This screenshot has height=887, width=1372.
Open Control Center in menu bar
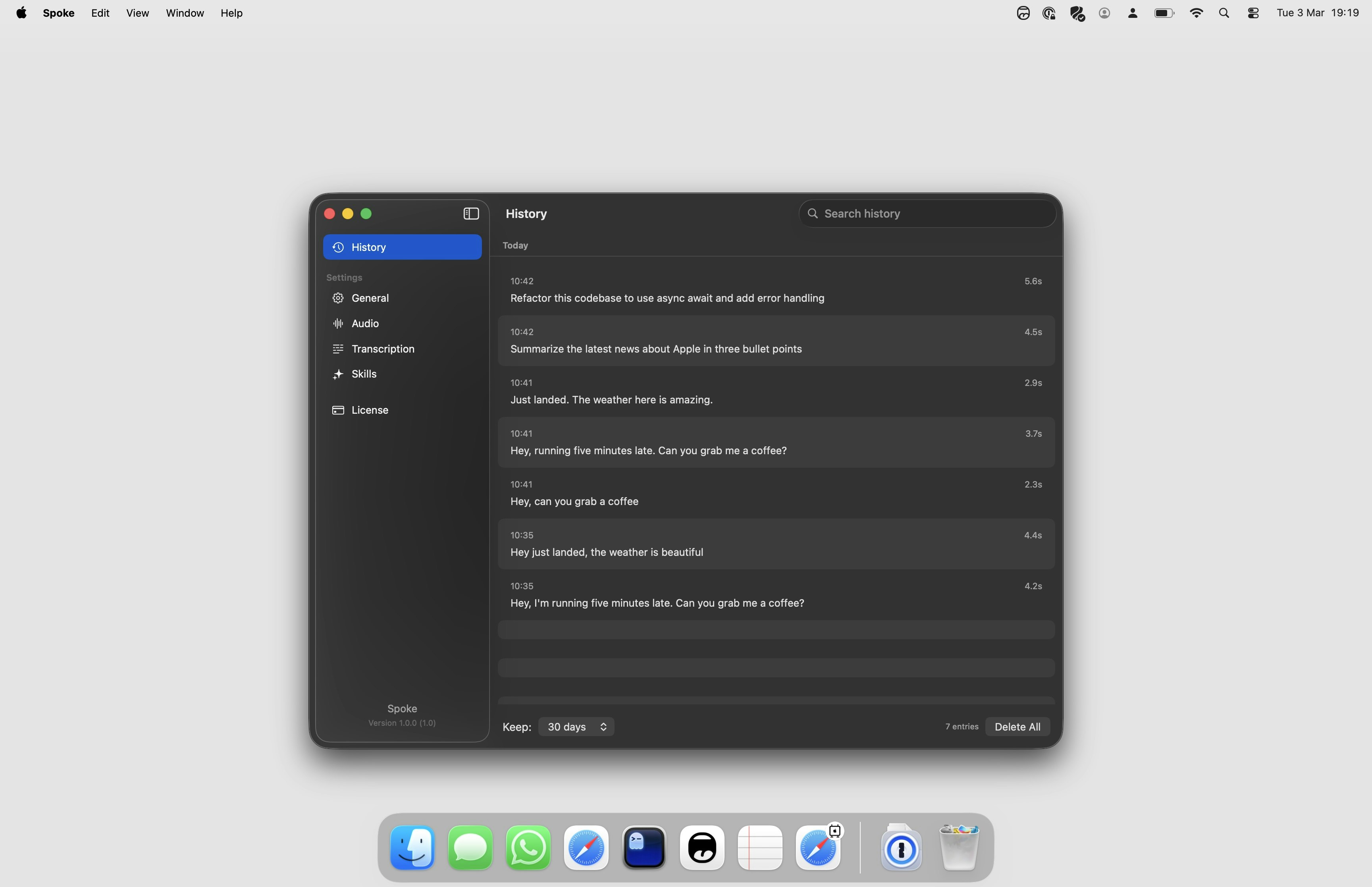pos(1253,13)
